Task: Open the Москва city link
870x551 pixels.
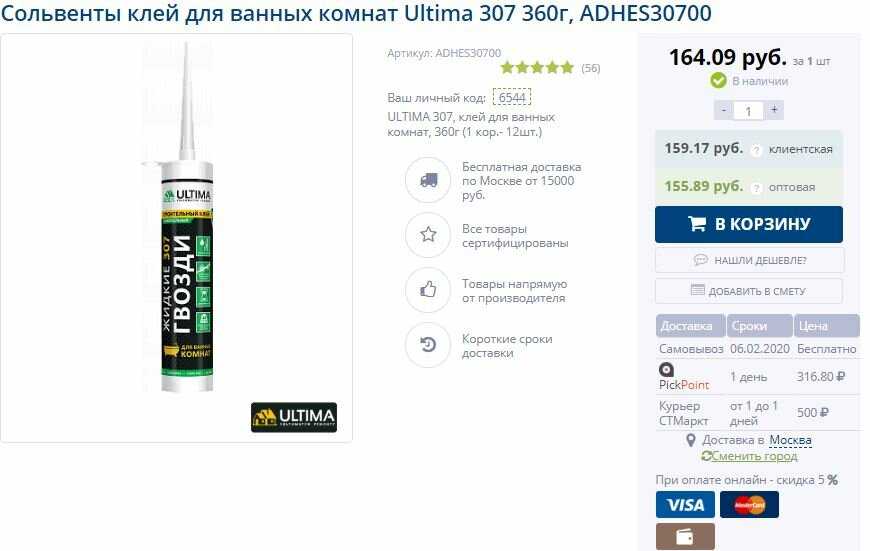Action: coord(790,440)
